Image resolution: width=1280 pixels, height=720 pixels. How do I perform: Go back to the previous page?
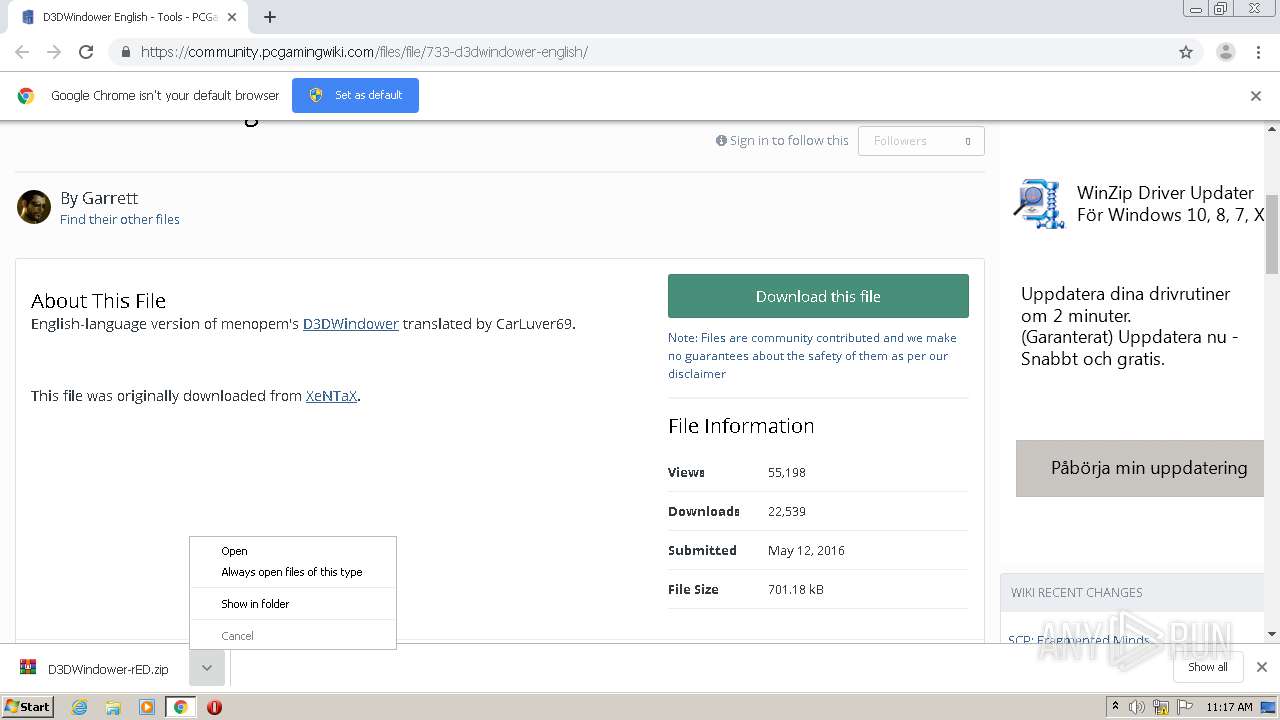point(22,52)
